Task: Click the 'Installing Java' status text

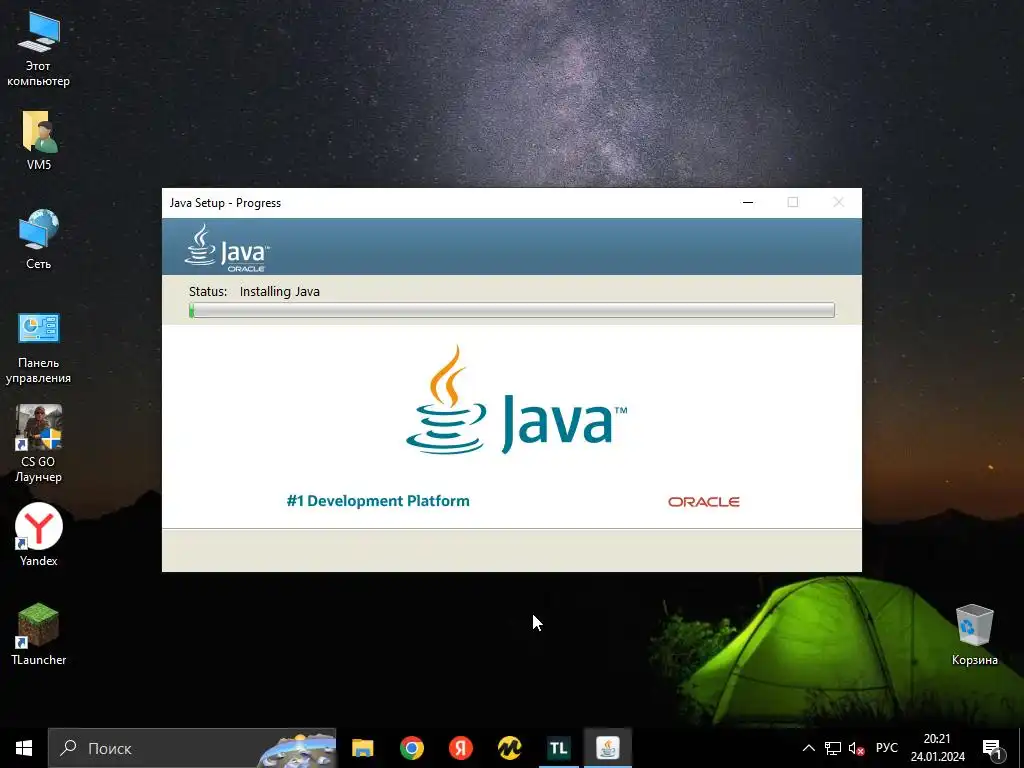Action: click(280, 291)
